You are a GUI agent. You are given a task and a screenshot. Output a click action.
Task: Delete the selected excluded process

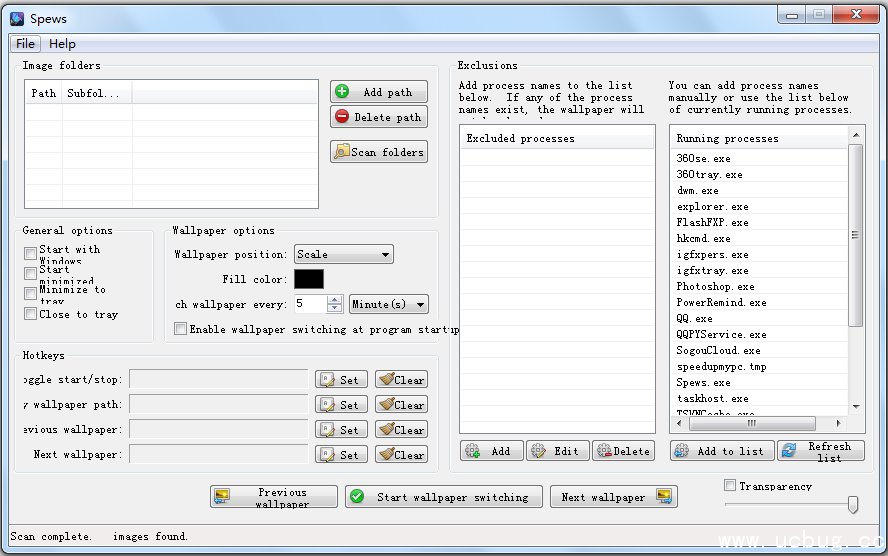point(623,451)
